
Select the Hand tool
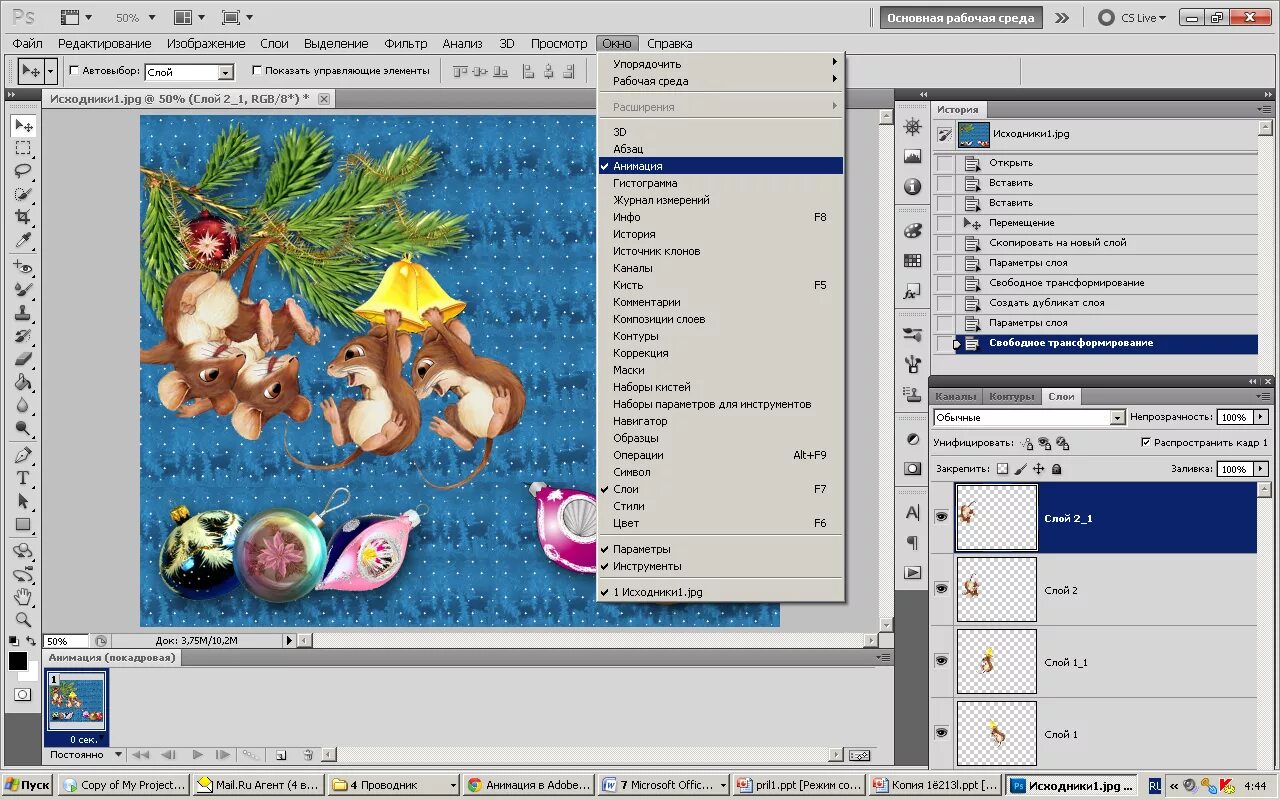tap(23, 597)
